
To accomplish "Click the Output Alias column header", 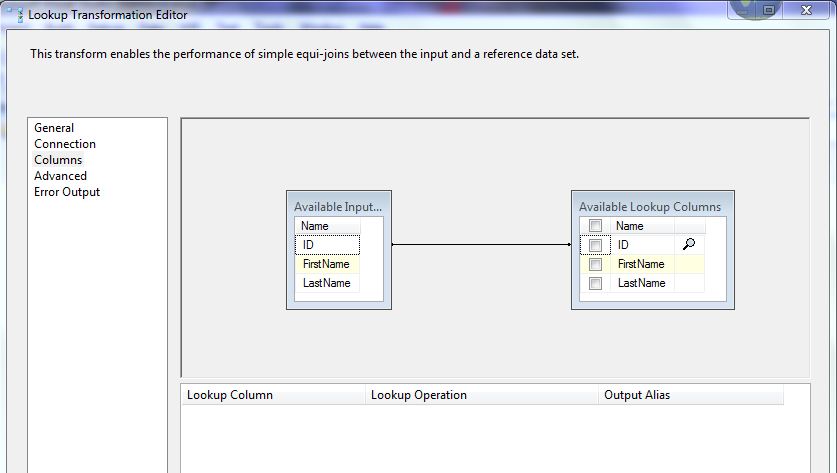I will [x=690, y=395].
